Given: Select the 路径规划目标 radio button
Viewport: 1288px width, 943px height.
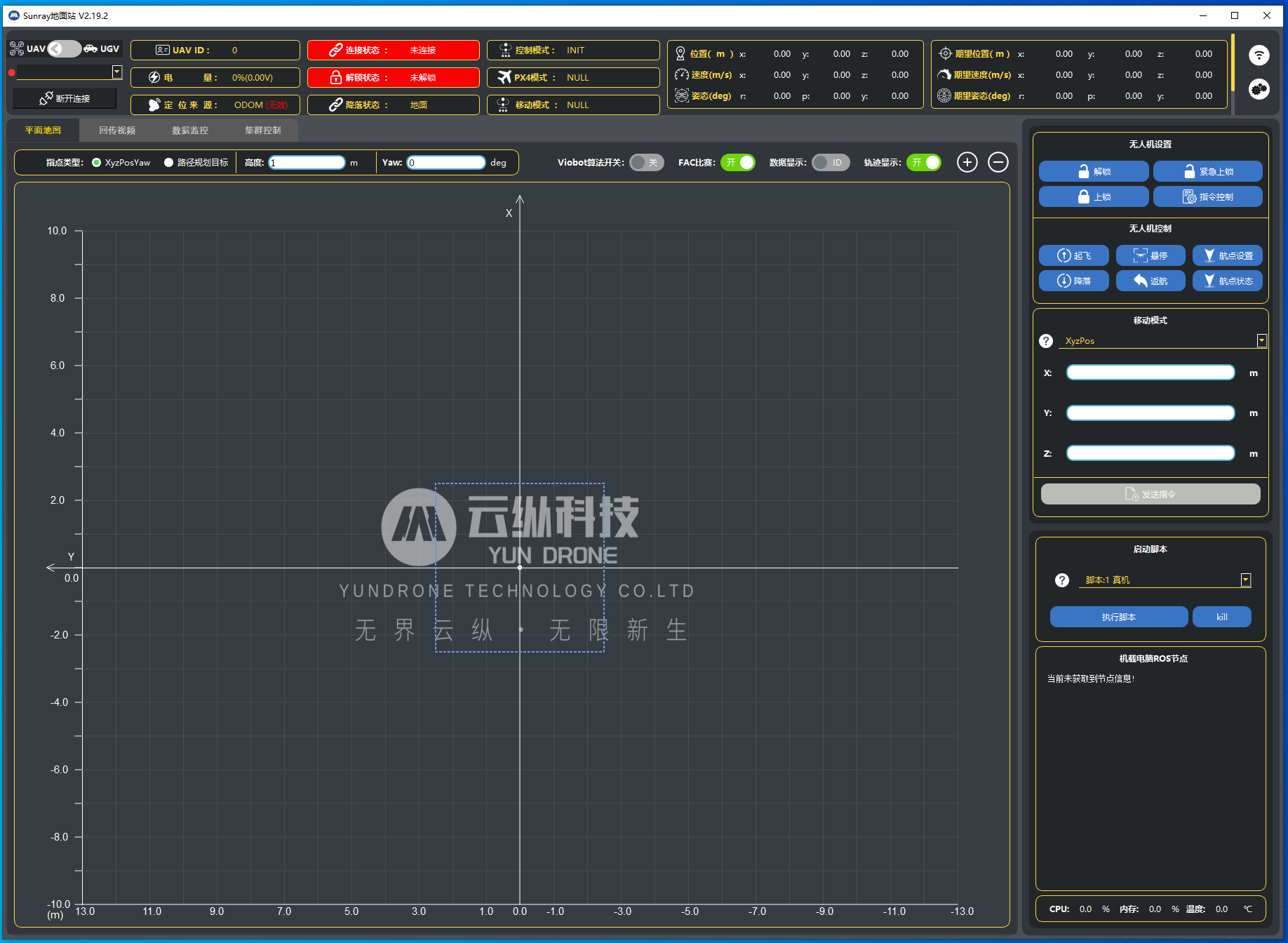Looking at the screenshot, I should (168, 163).
